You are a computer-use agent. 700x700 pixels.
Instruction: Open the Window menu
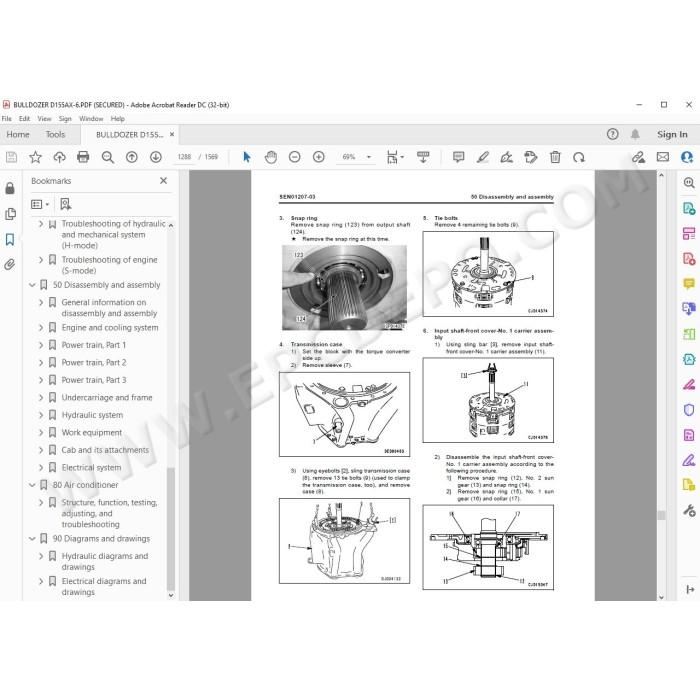point(91,119)
